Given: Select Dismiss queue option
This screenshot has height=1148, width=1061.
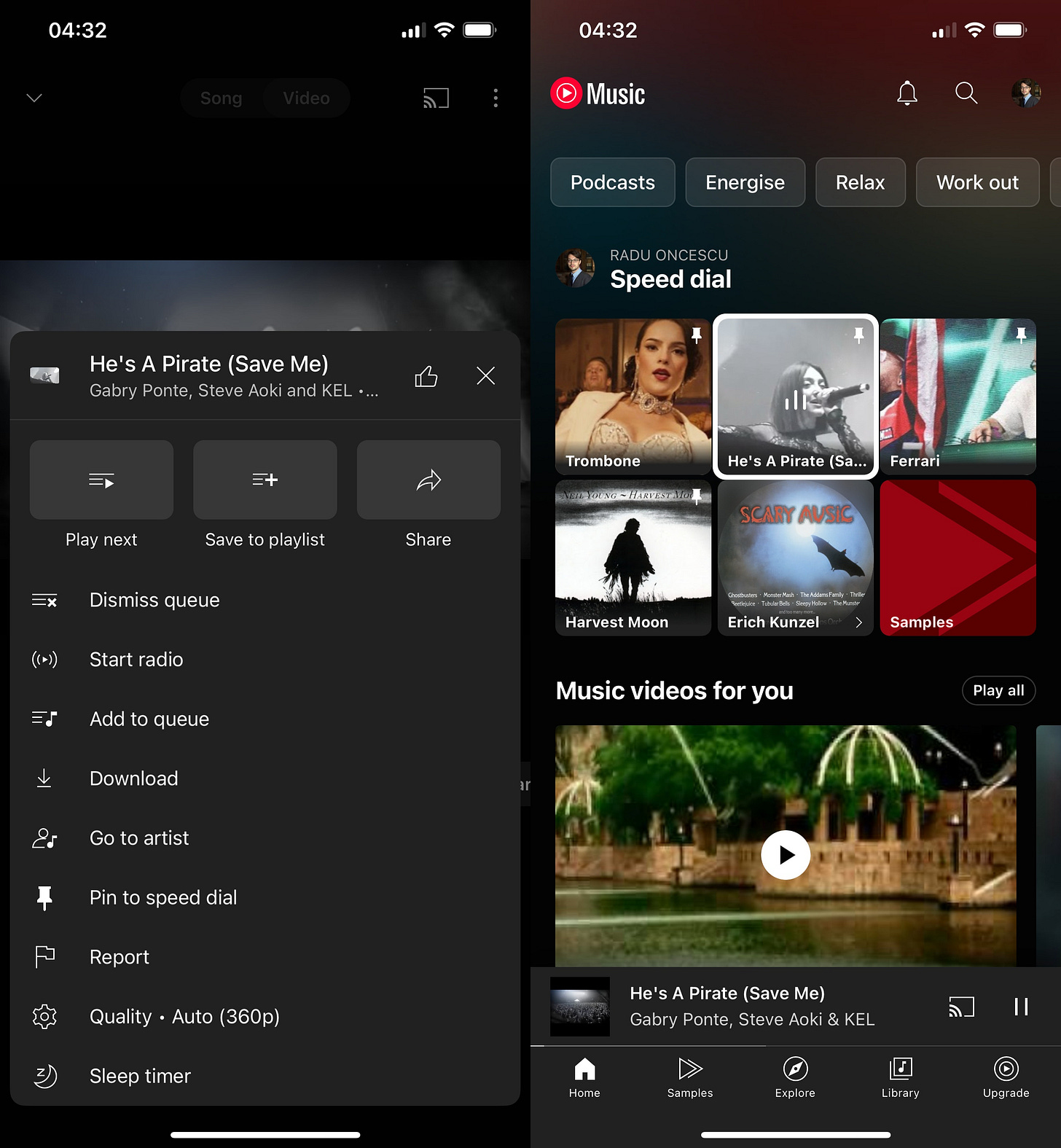Looking at the screenshot, I should [265, 600].
